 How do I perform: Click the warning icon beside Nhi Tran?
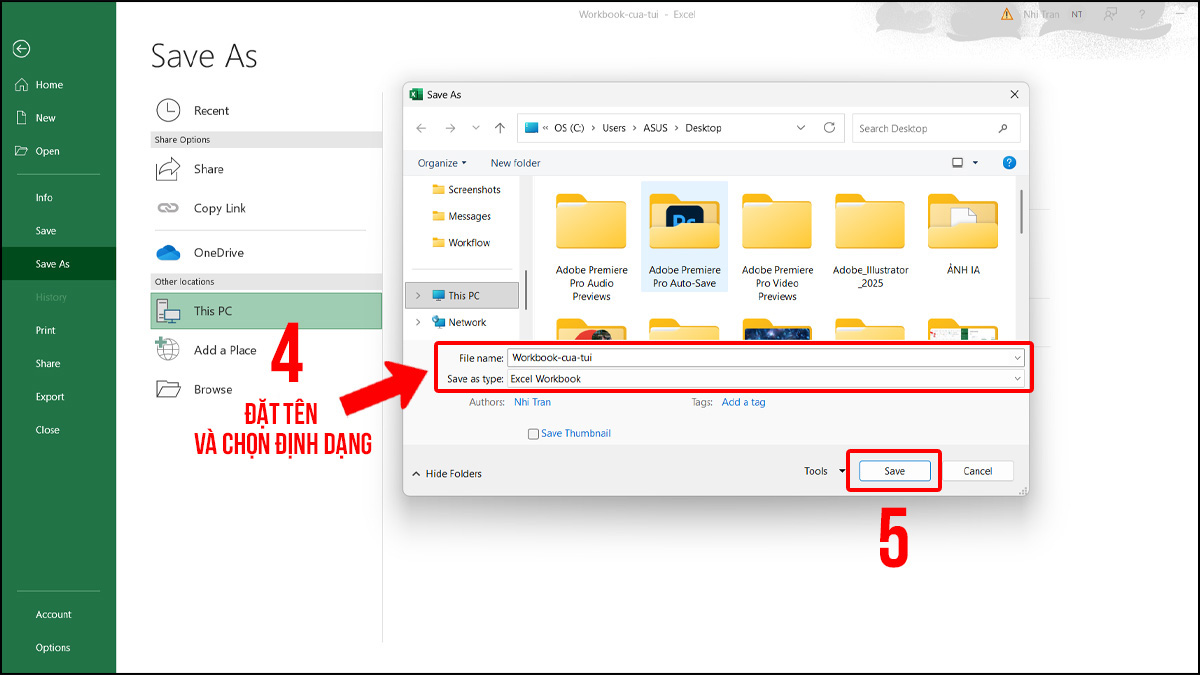pos(1006,14)
